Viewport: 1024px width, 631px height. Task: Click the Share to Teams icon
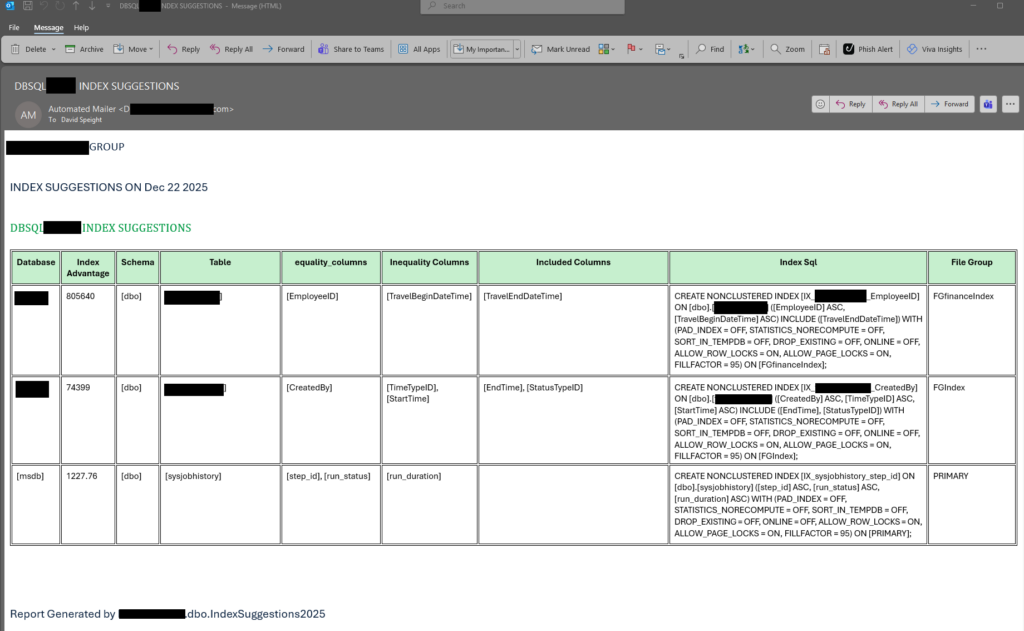(x=323, y=49)
